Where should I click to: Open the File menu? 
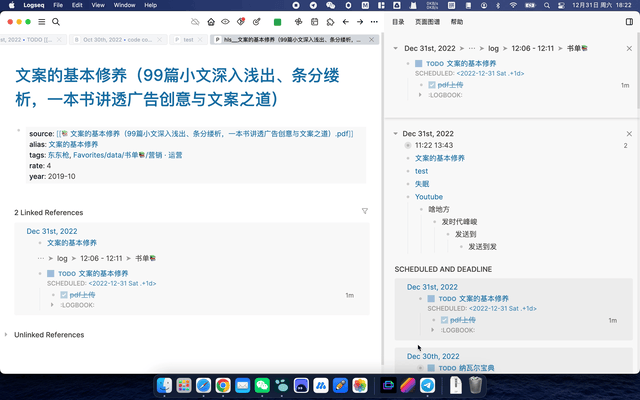58,5
